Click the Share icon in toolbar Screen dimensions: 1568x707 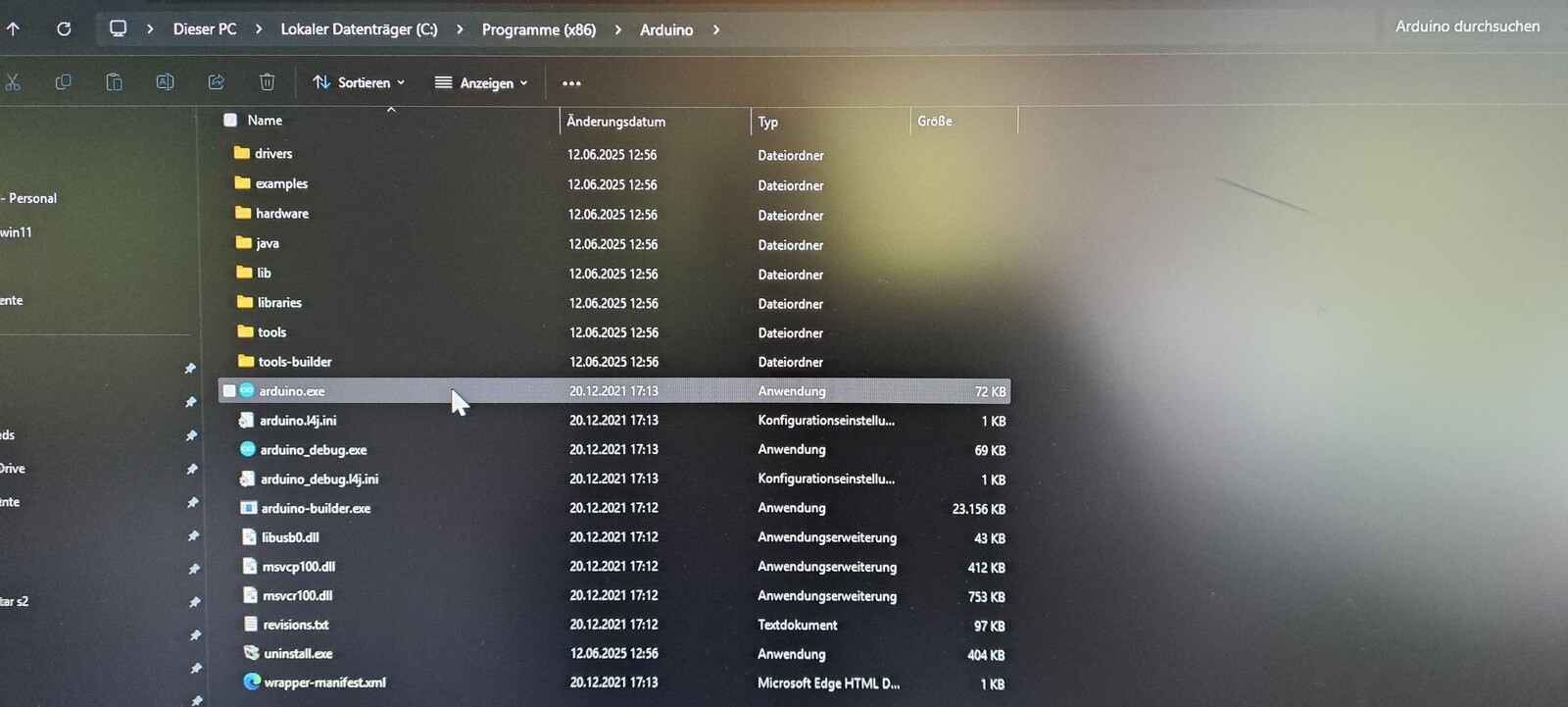tap(217, 82)
